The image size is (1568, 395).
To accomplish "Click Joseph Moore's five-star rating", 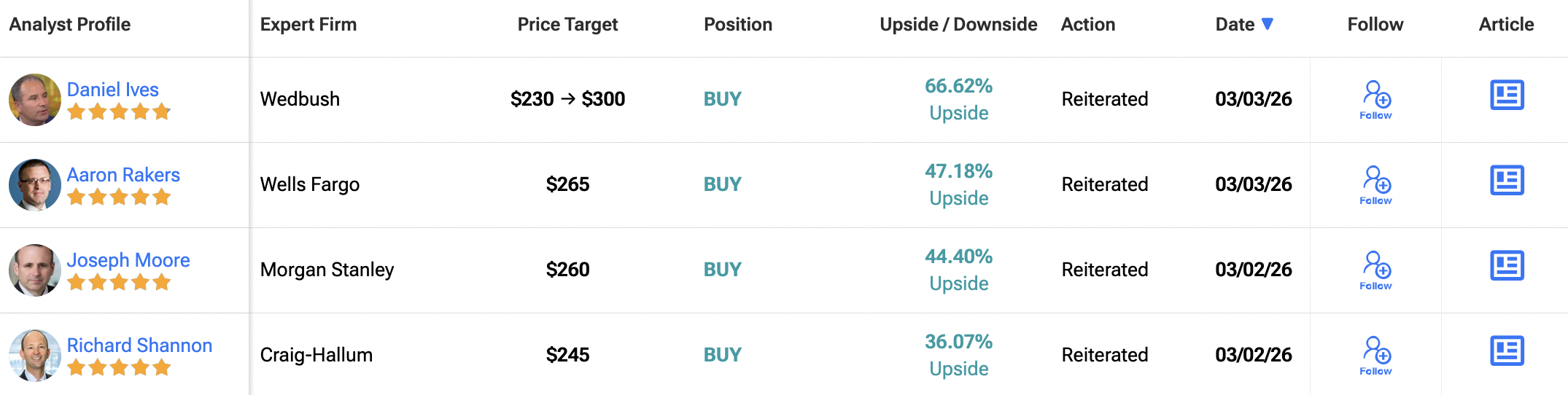I will coord(119,282).
